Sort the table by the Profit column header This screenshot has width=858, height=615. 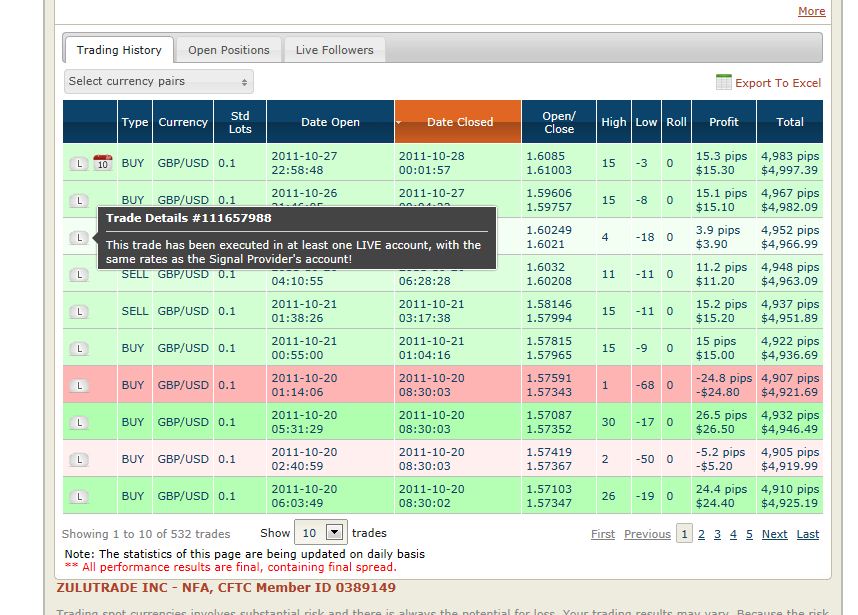(723, 122)
